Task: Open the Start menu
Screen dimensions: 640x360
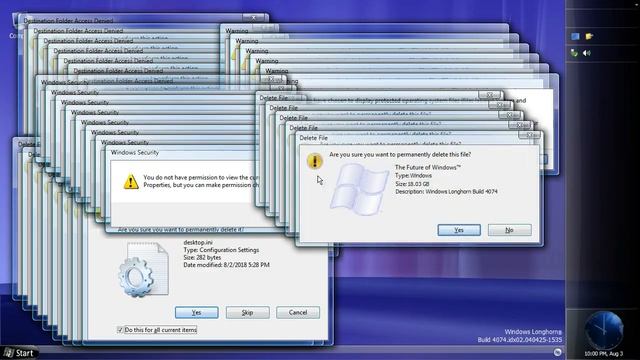Action: coord(20,353)
